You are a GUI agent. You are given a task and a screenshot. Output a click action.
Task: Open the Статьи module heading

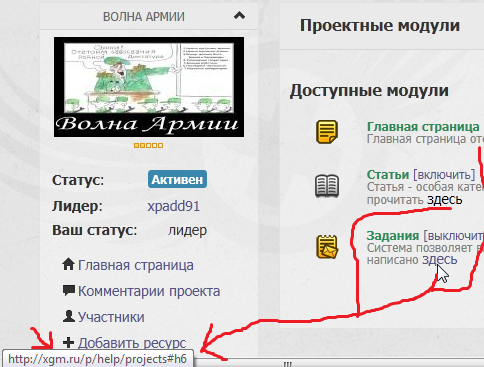[x=388, y=174]
